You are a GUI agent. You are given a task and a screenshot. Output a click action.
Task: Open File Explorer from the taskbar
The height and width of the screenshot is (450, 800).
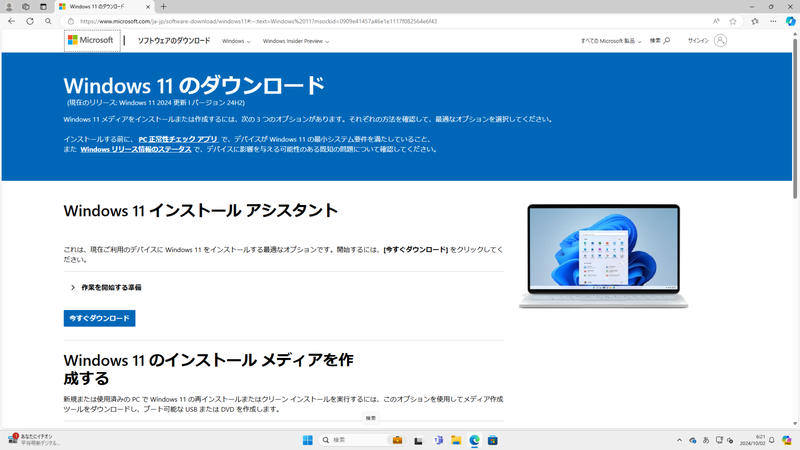click(x=456, y=440)
